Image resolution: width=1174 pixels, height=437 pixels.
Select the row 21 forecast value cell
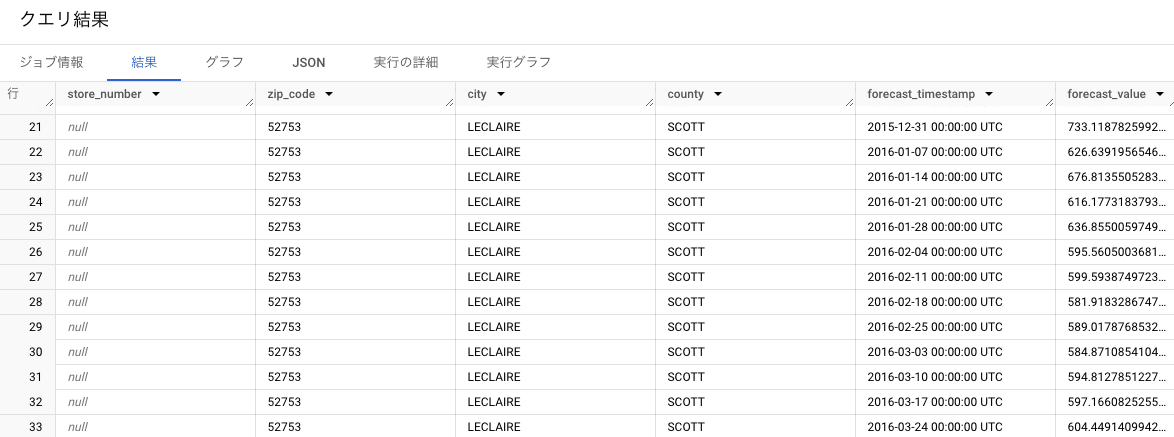(x=1115, y=127)
